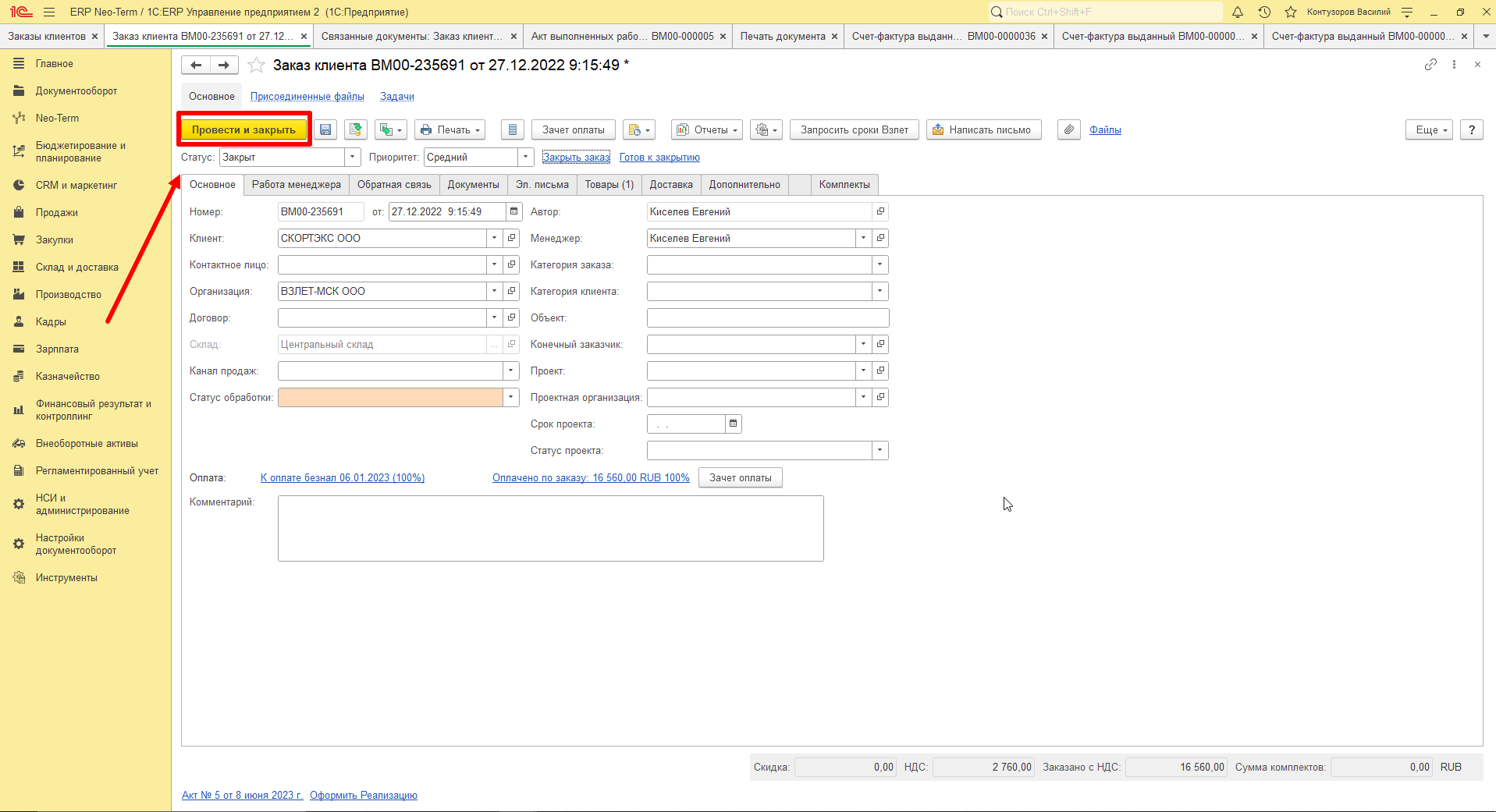Open the history clock icon
Viewport: 1496px width, 812px height.
1264,12
